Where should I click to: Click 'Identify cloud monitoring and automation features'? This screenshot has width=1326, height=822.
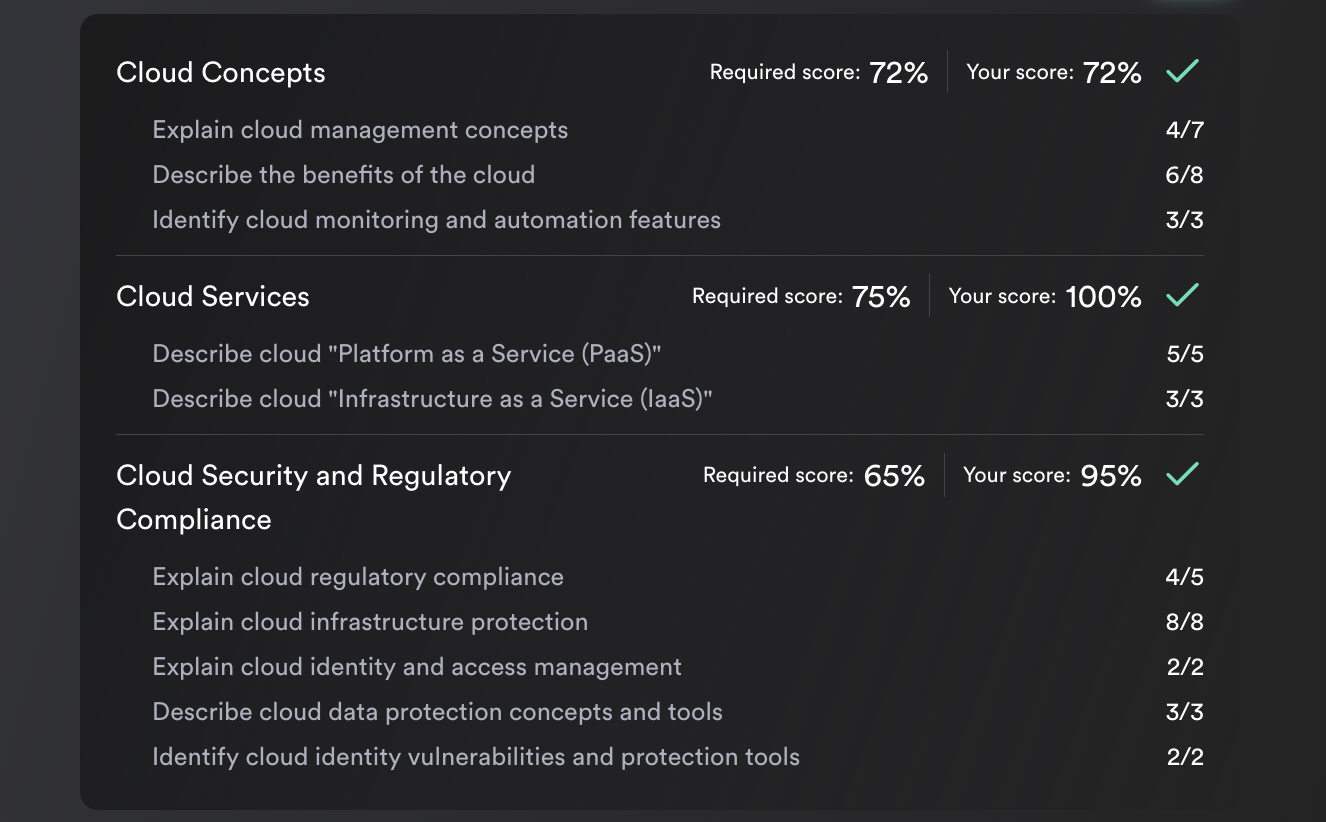coord(436,220)
